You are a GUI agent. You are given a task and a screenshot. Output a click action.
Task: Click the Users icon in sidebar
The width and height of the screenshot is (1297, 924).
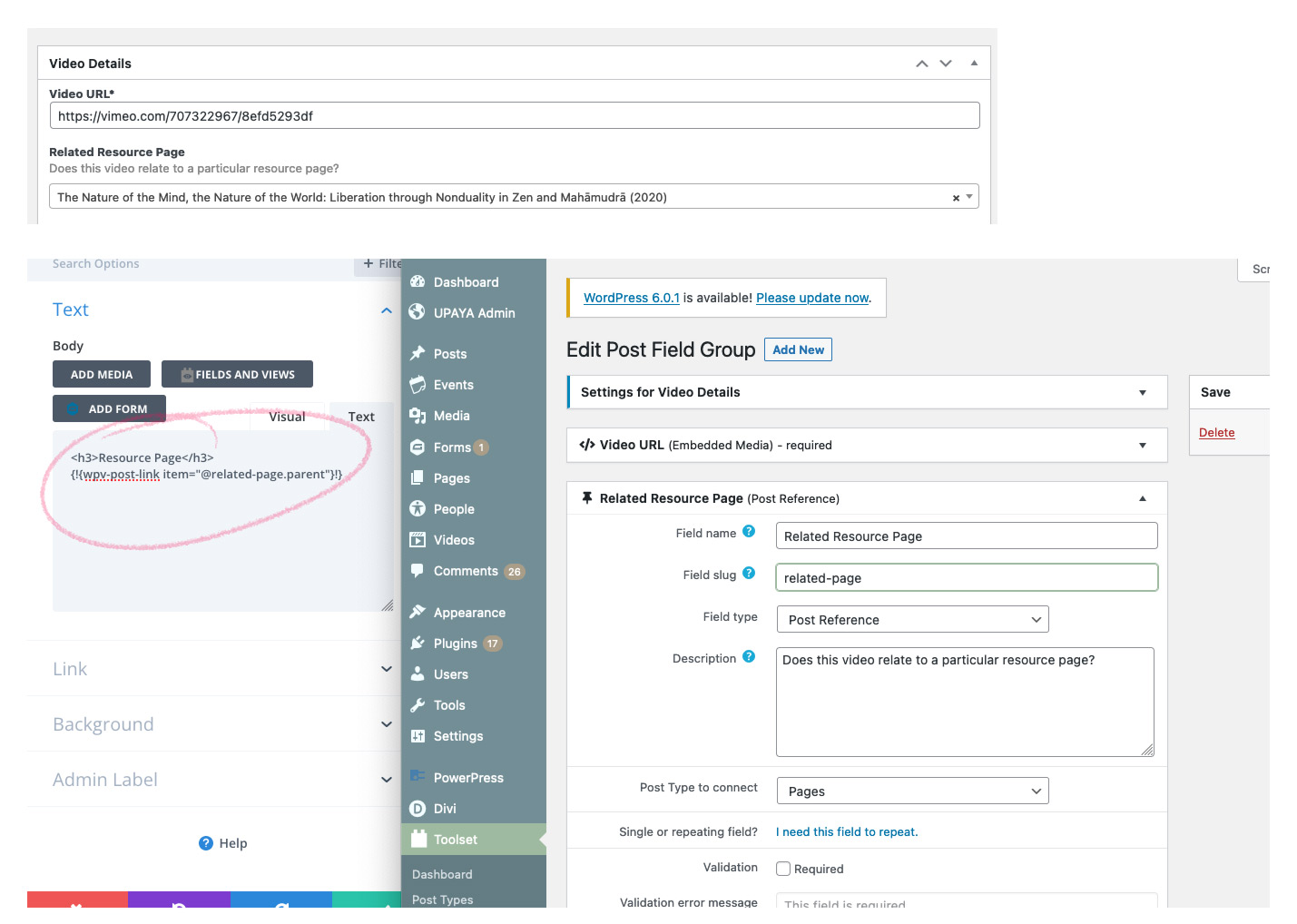pos(418,673)
